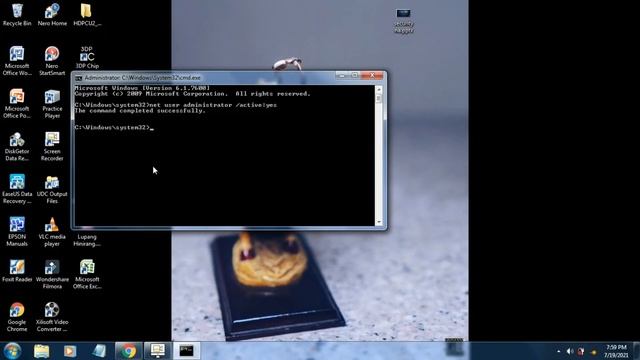The image size is (640, 360).
Task: Open cmd window system menu icon
Action: tap(78, 78)
